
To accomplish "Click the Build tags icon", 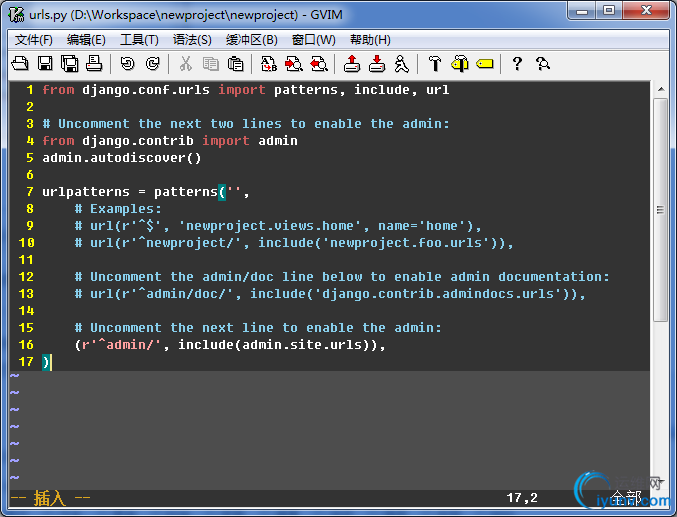I will (460, 64).
